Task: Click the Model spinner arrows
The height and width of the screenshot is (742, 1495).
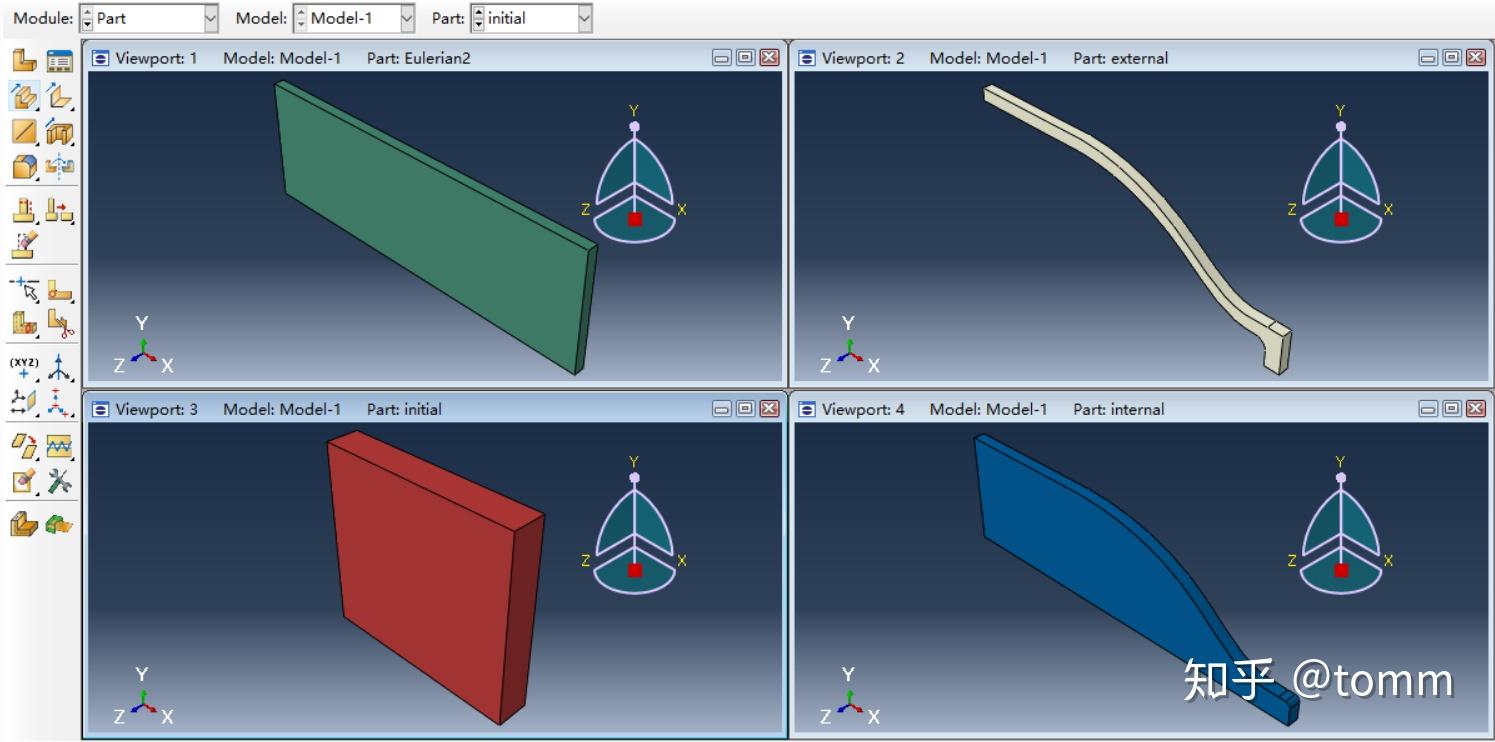Action: (x=301, y=18)
